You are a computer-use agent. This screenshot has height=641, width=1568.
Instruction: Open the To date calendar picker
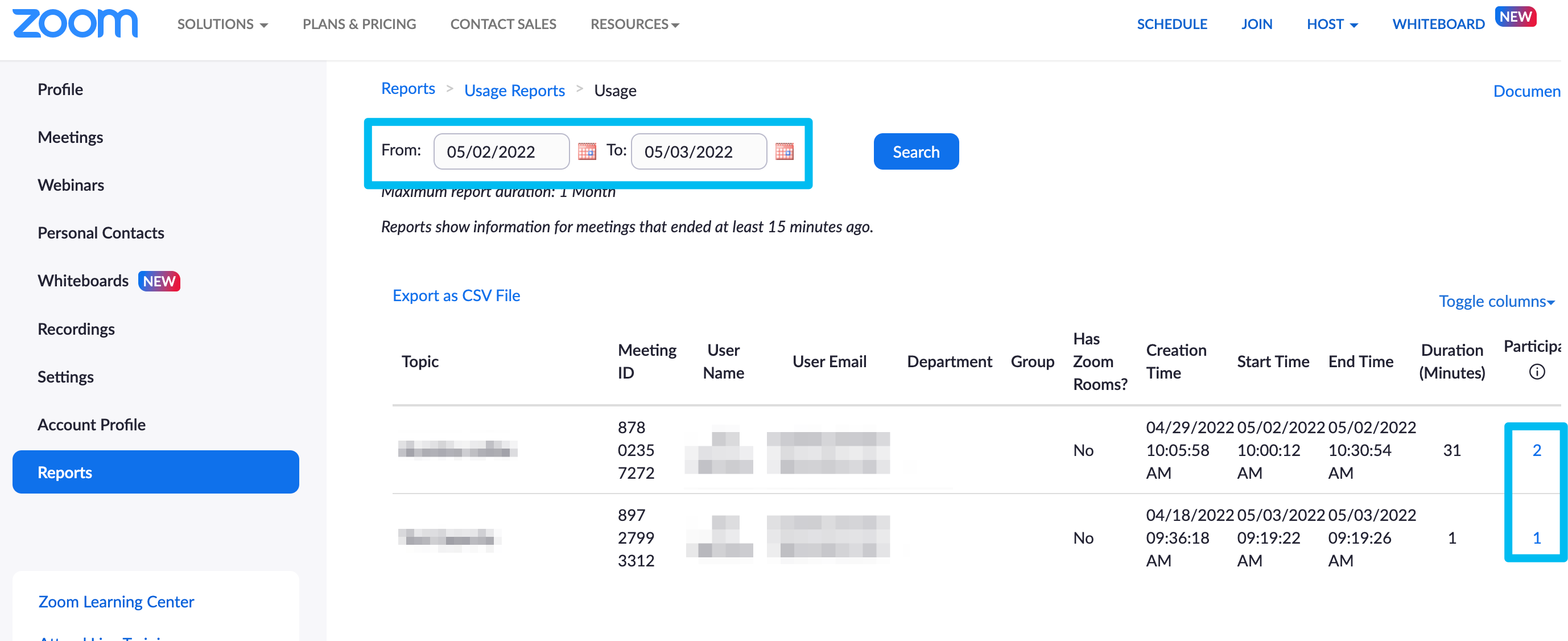(784, 151)
